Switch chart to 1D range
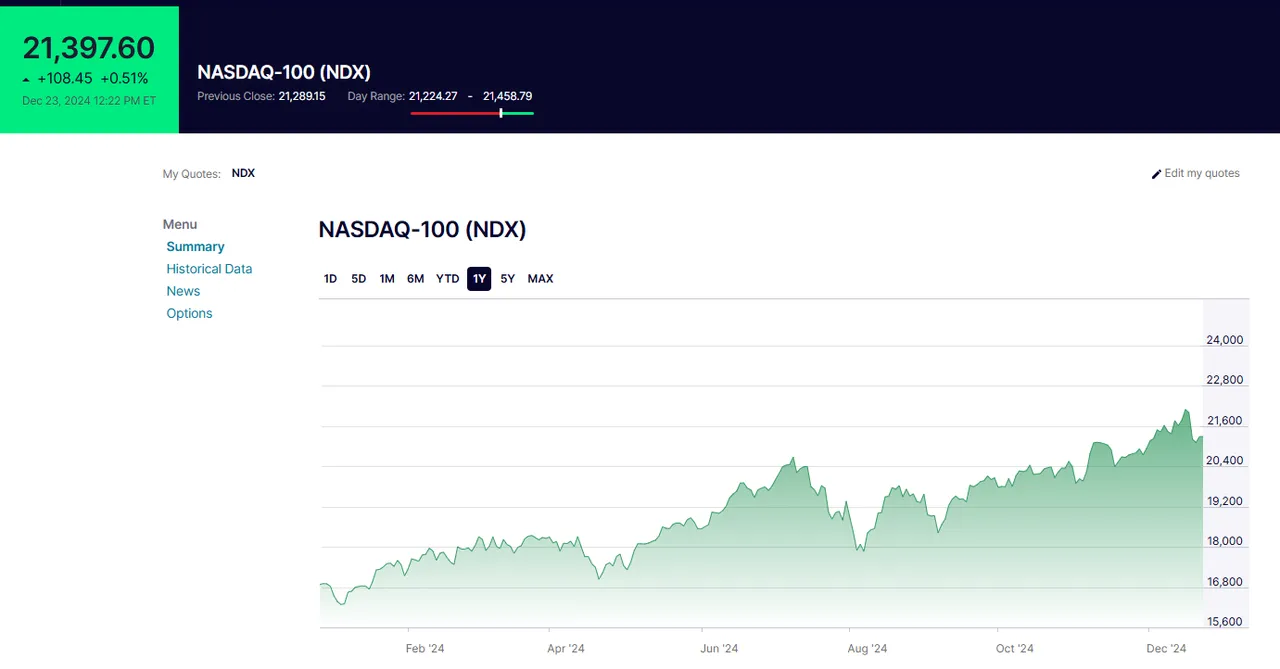Image resolution: width=1280 pixels, height=669 pixels. tap(330, 279)
